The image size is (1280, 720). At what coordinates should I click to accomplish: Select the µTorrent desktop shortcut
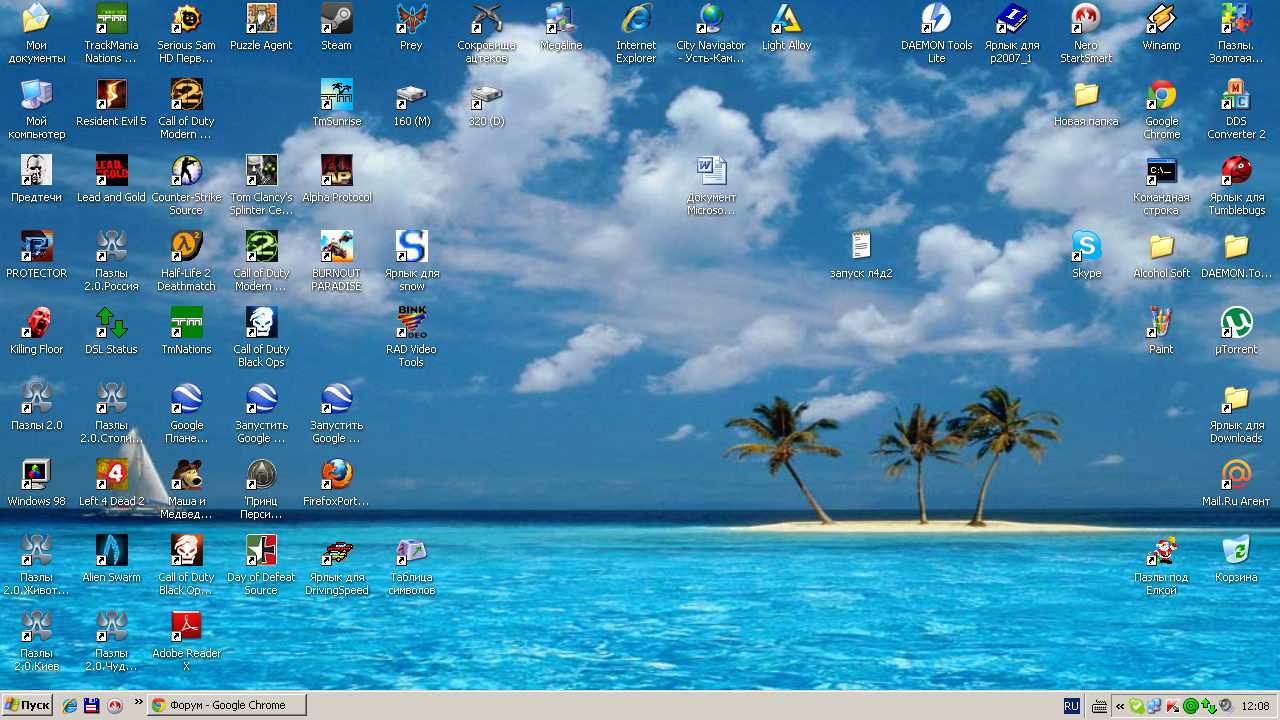1236,331
